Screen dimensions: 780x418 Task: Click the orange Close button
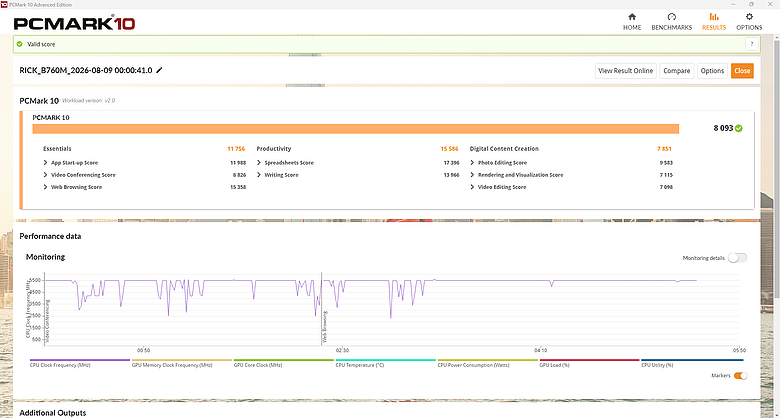click(742, 71)
